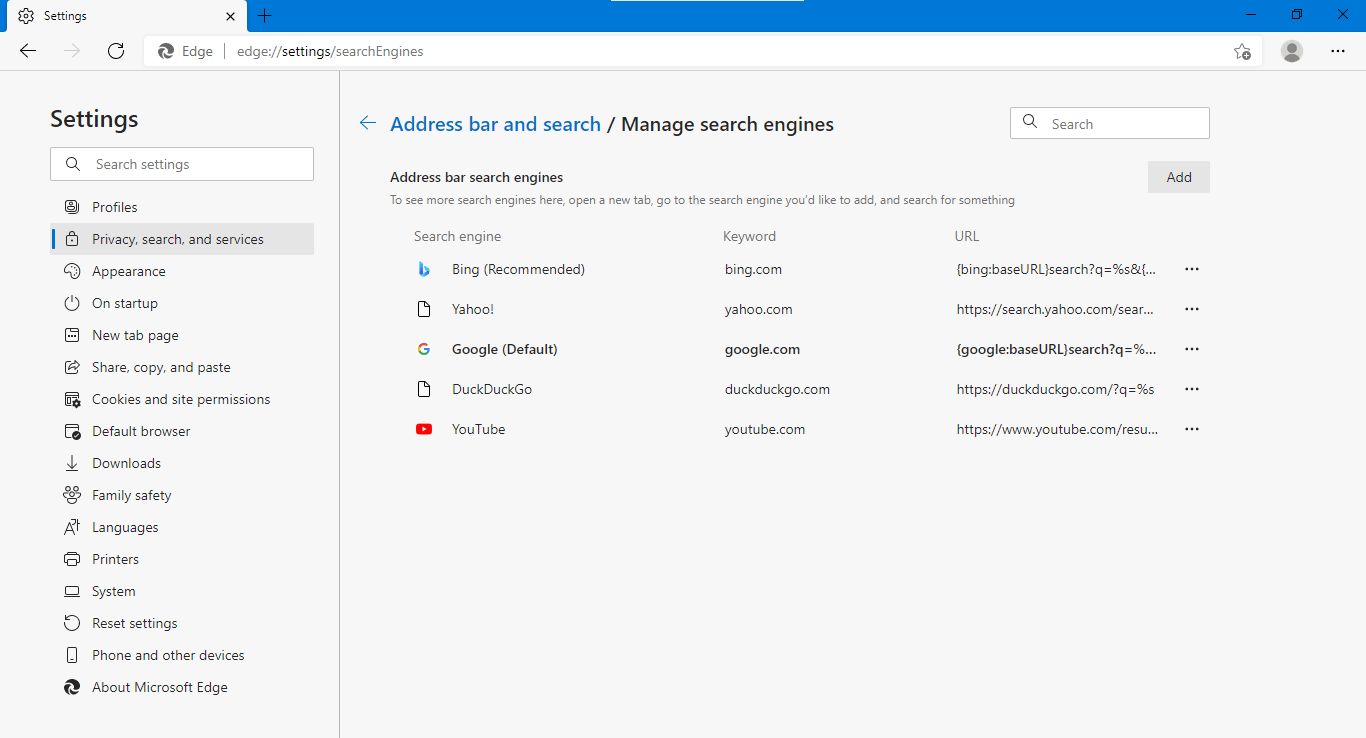Click the Yahoo search URL text
1366x738 pixels.
(1056, 309)
